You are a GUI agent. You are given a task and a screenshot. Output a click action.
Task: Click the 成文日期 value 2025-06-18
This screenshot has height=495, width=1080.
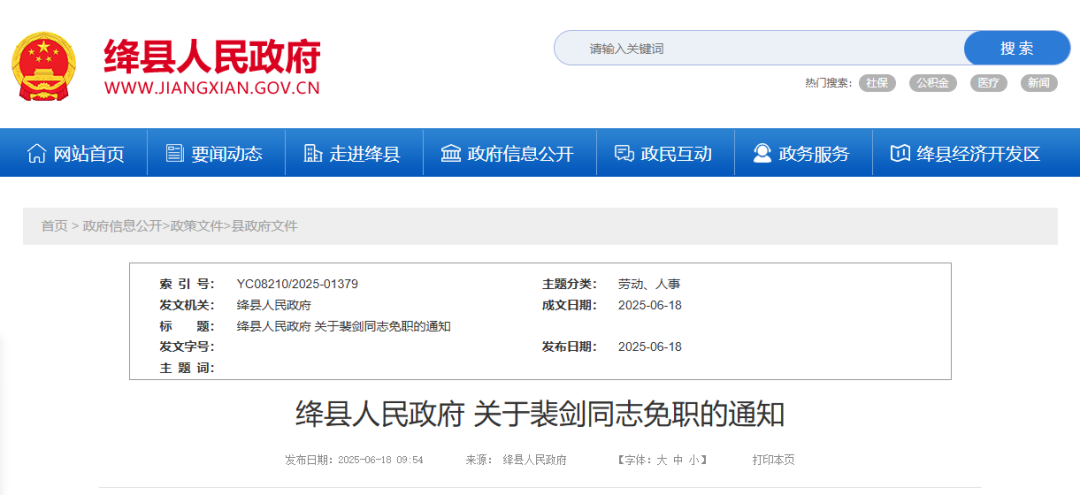650,305
